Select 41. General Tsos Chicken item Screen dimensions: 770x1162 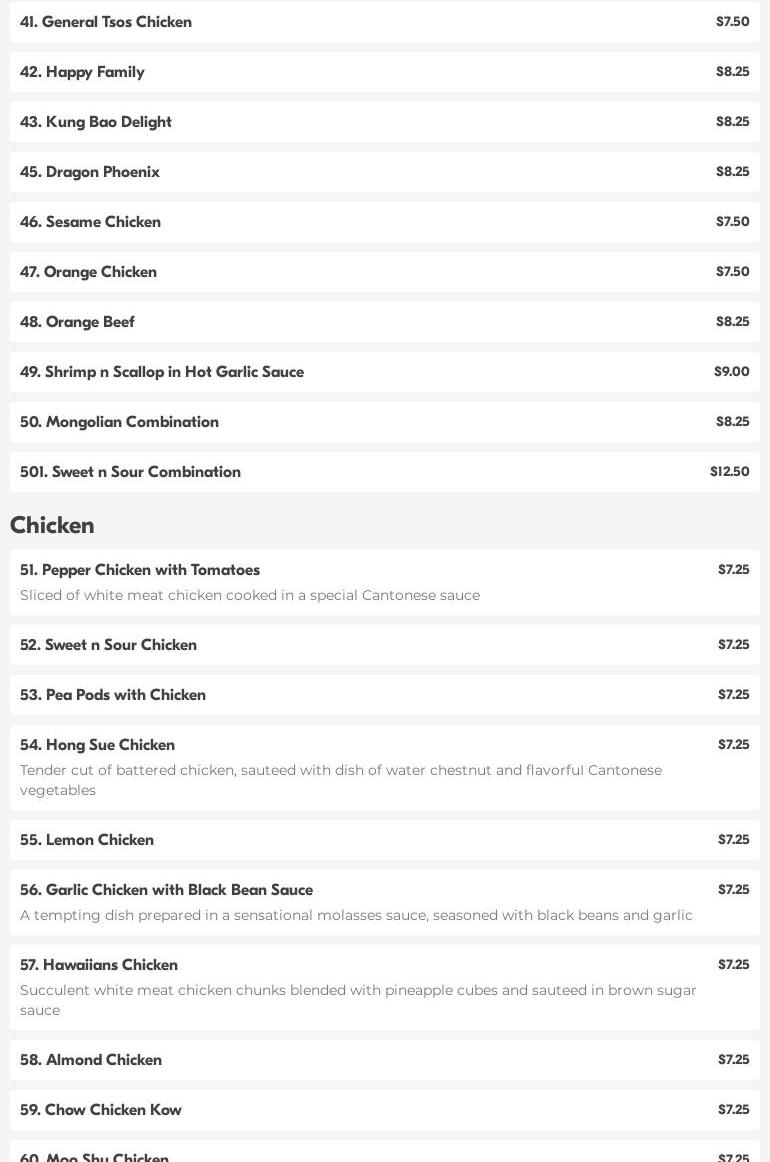point(106,22)
